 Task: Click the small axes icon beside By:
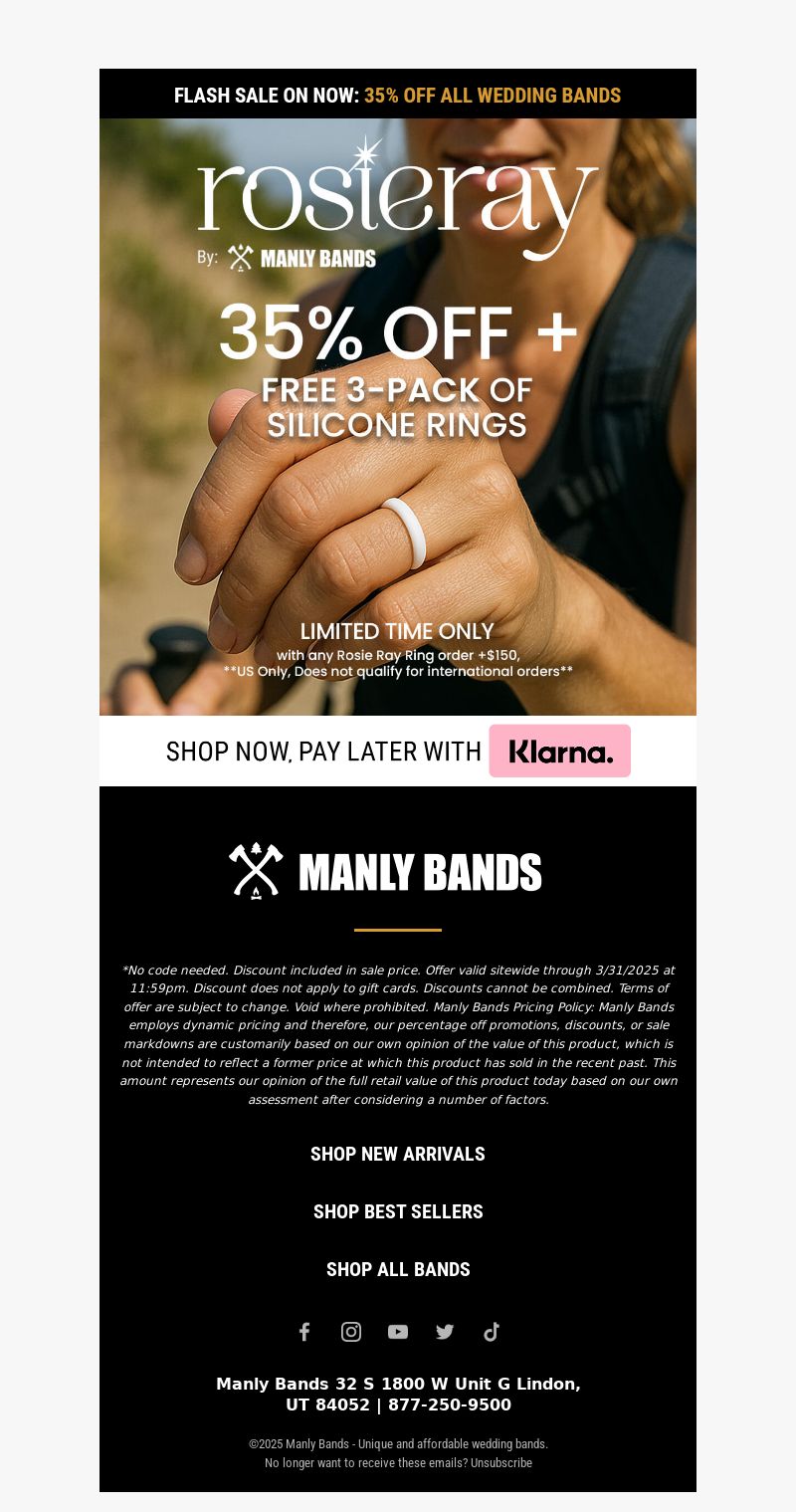(x=240, y=258)
